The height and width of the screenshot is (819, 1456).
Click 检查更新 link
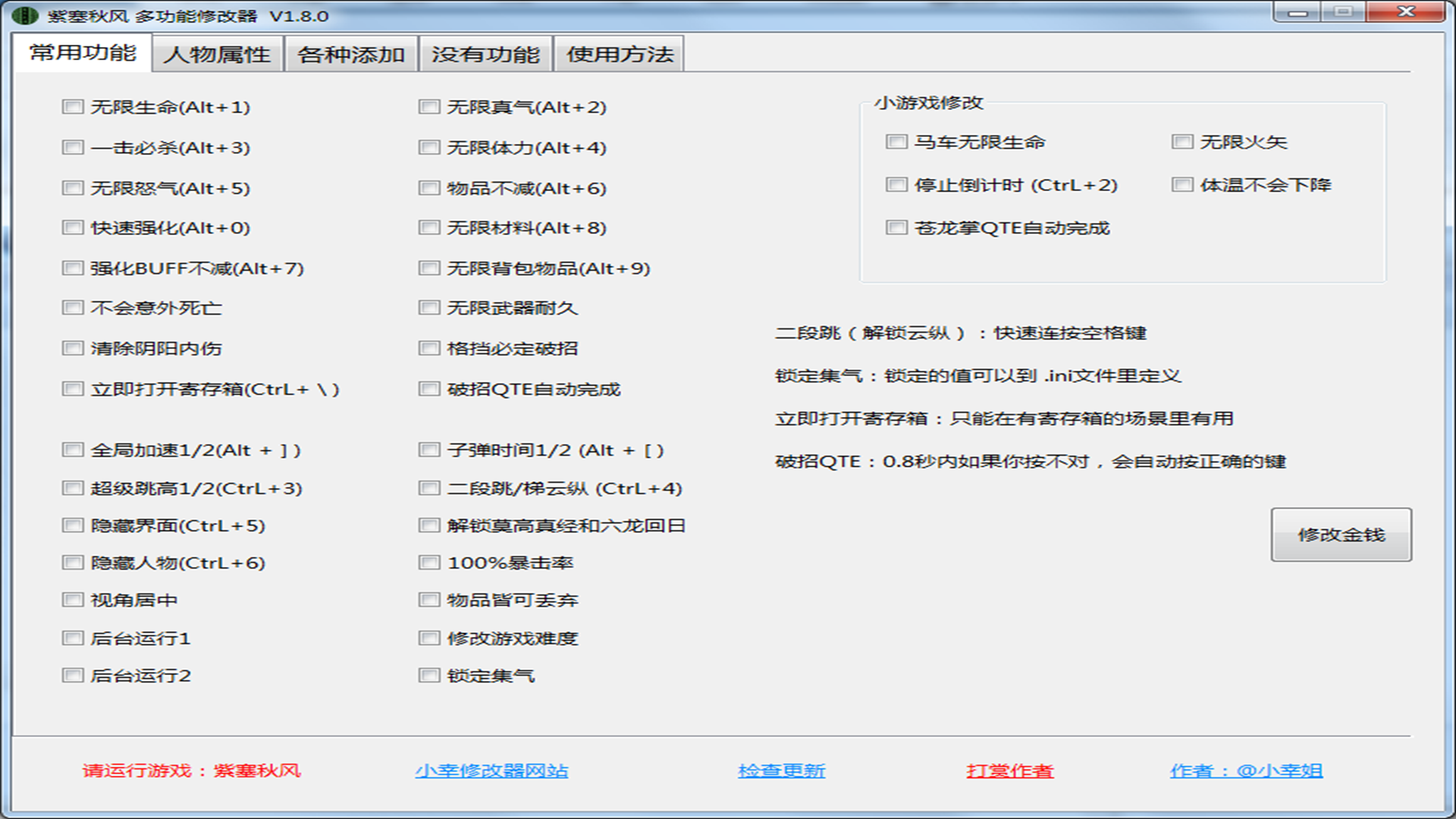click(781, 770)
